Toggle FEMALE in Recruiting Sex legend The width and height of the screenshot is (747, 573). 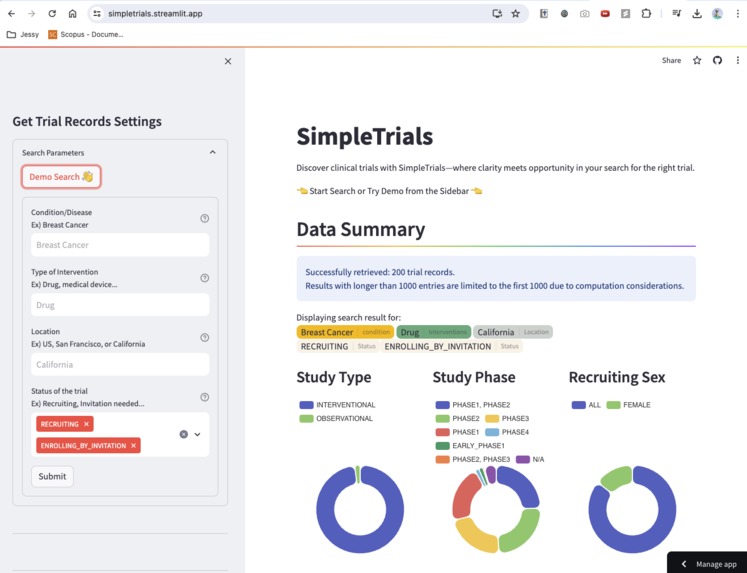coord(629,405)
